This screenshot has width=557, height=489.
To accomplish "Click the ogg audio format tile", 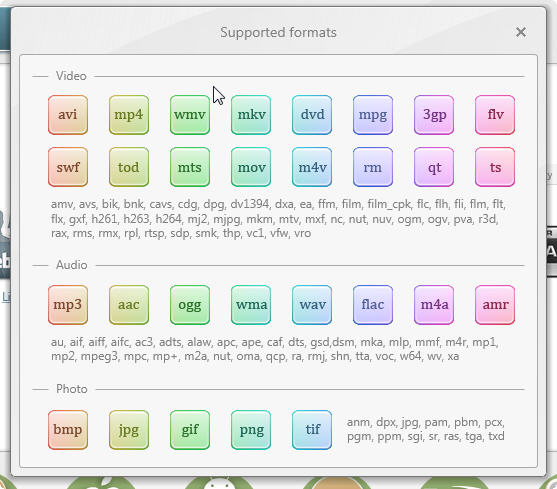I will 190,305.
